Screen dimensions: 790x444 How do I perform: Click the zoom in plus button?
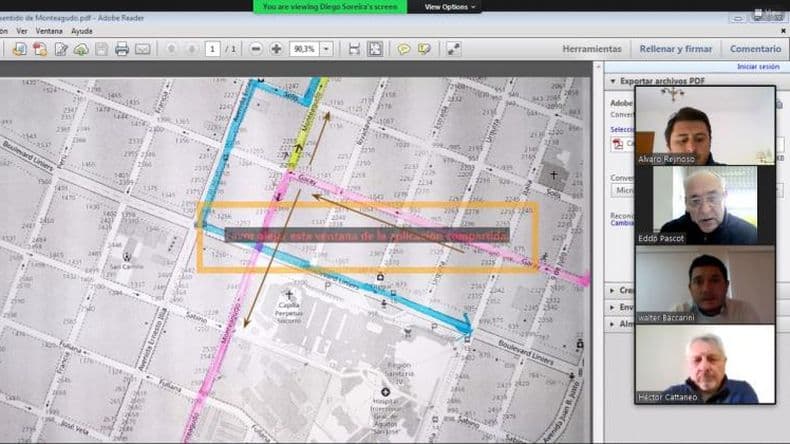pos(276,49)
